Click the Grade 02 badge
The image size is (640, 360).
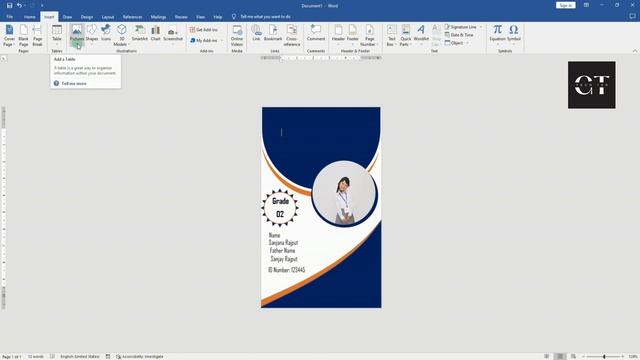pos(280,208)
